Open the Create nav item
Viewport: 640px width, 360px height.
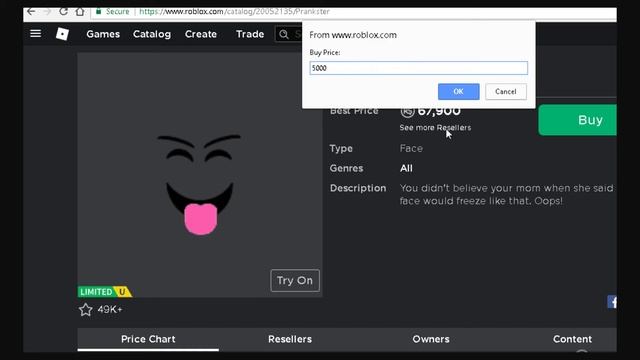click(x=201, y=34)
